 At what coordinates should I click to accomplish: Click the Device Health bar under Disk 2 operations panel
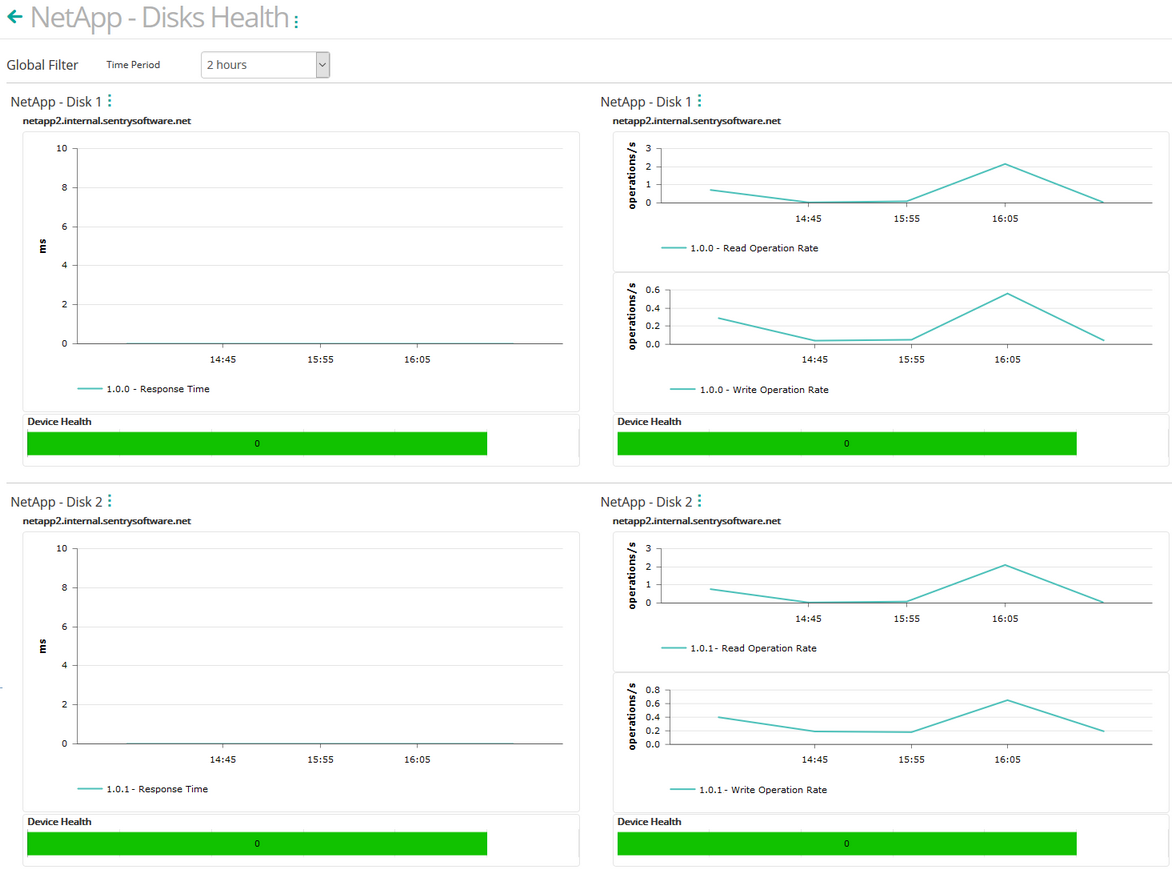[x=846, y=843]
